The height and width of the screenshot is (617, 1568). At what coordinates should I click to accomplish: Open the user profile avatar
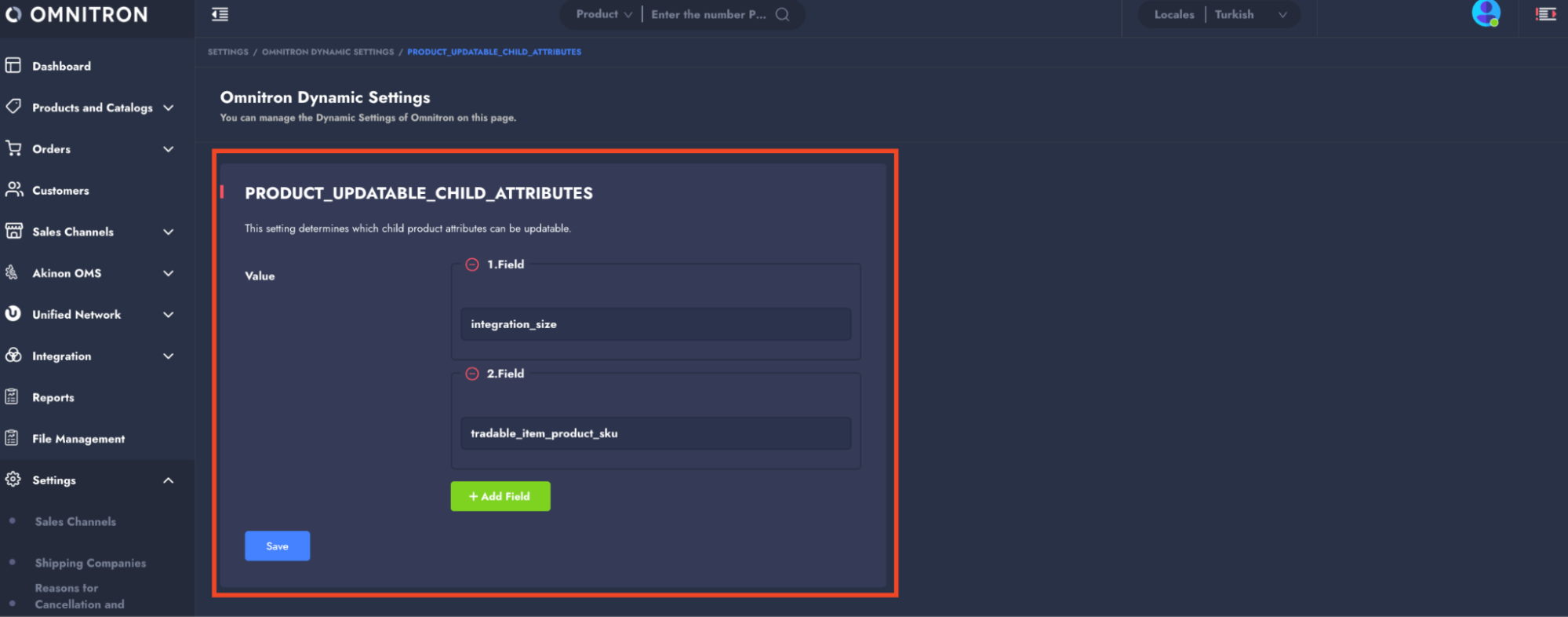tap(1486, 13)
